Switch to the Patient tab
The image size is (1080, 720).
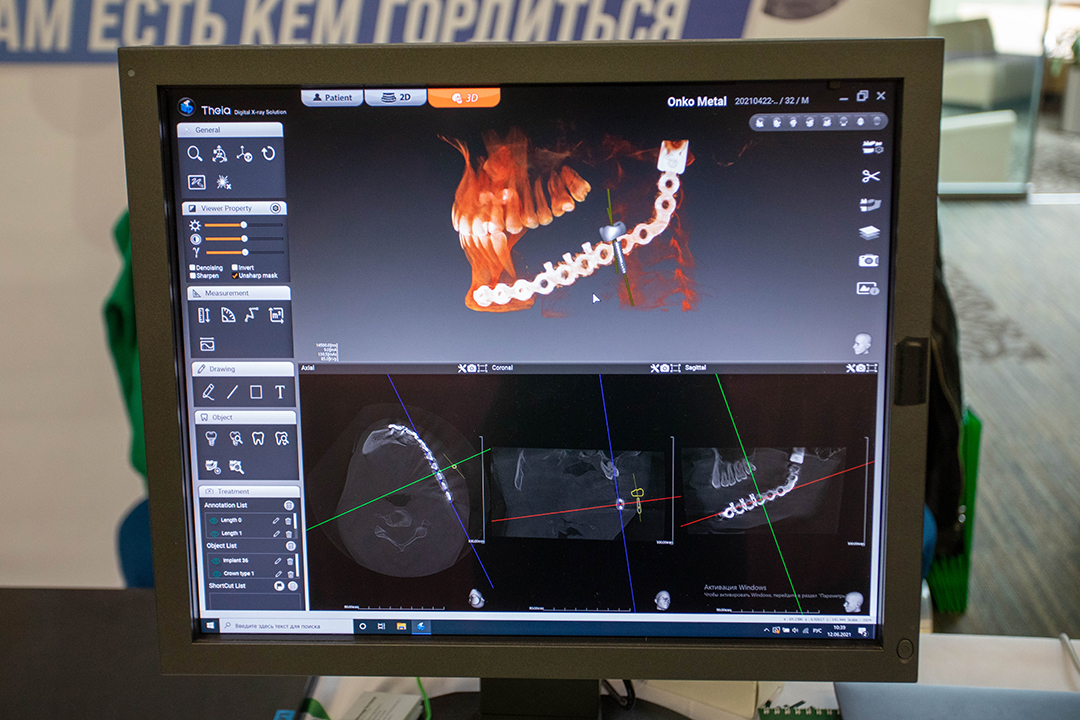coord(332,98)
